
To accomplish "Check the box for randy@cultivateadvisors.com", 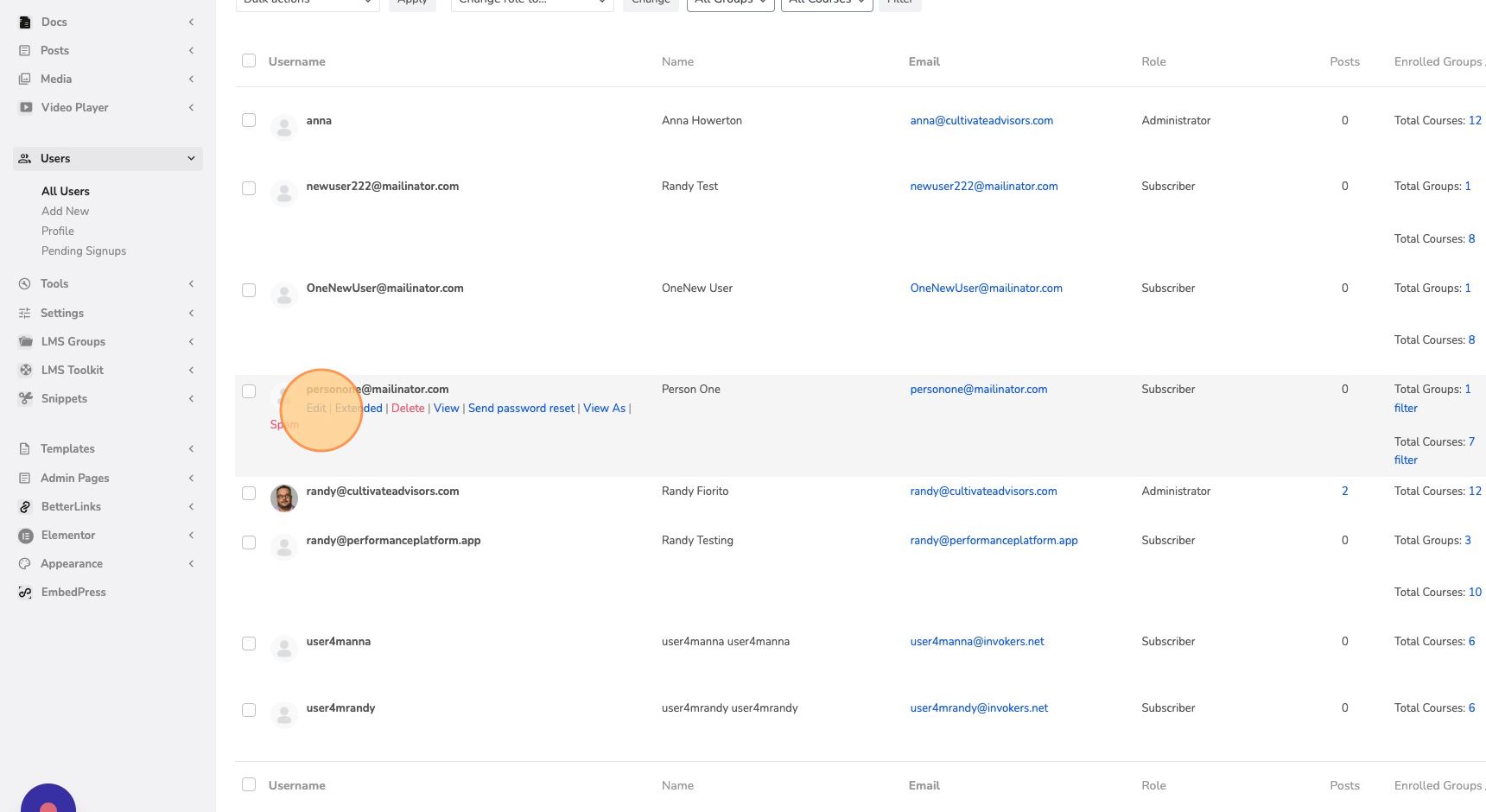I will [x=249, y=493].
